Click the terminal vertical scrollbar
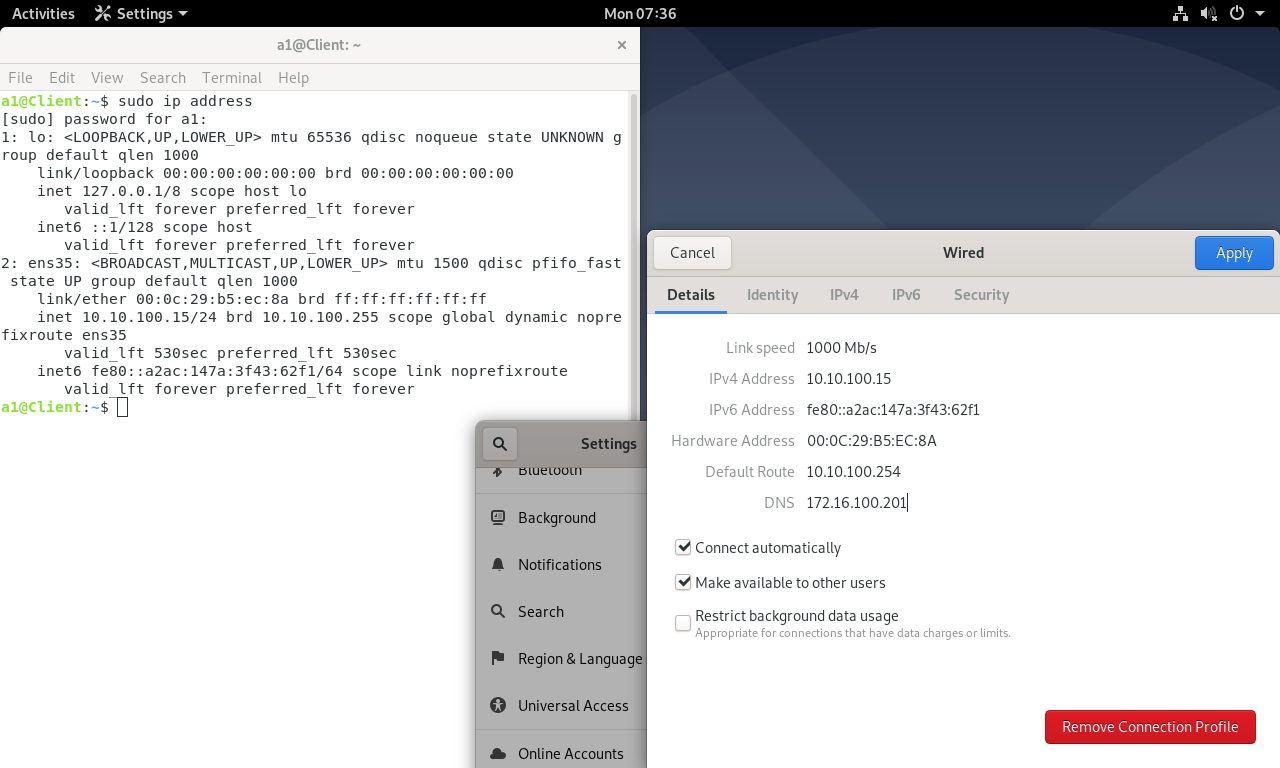 (x=633, y=250)
